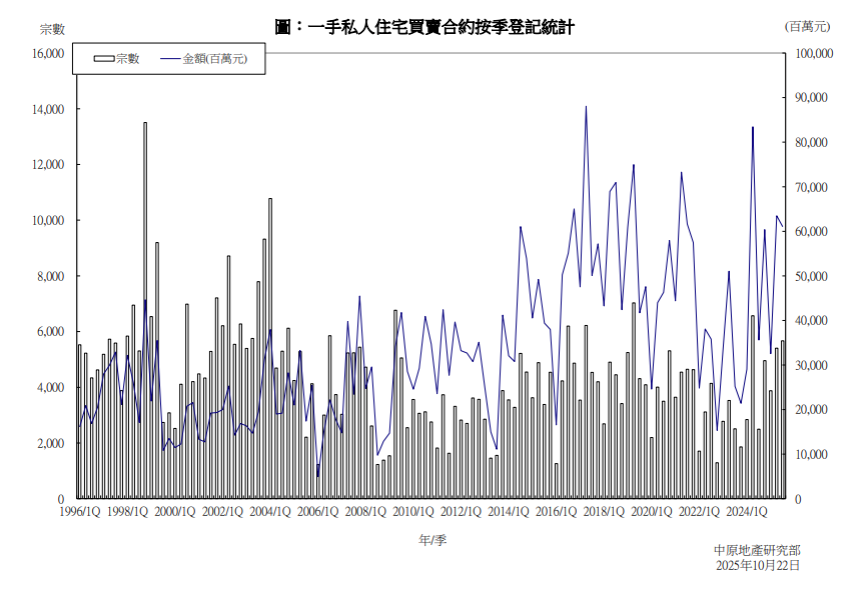Click the 2014/1Q x-axis label
The height and width of the screenshot is (601, 868).
coord(508,511)
